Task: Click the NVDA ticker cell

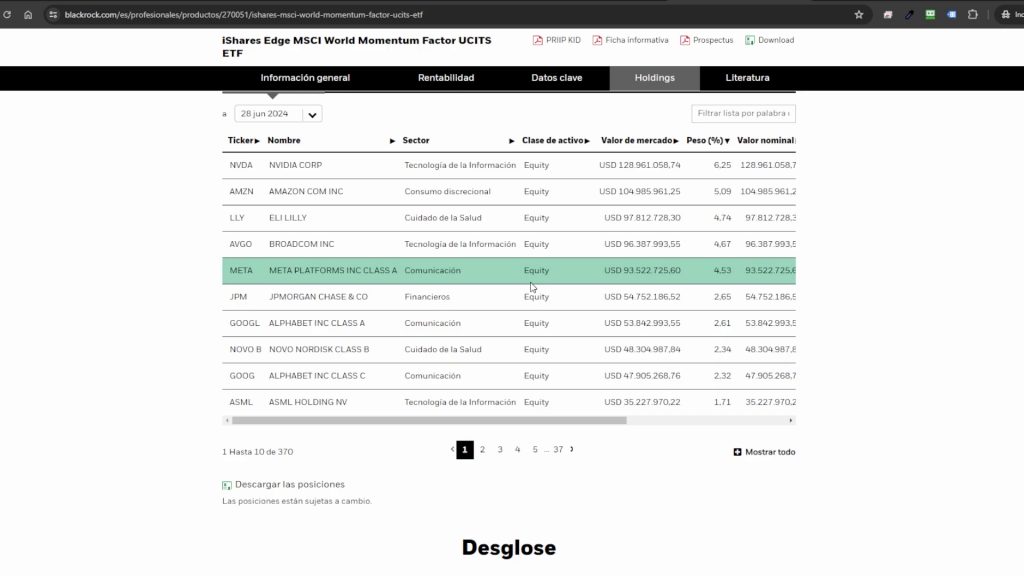Action: coord(241,165)
